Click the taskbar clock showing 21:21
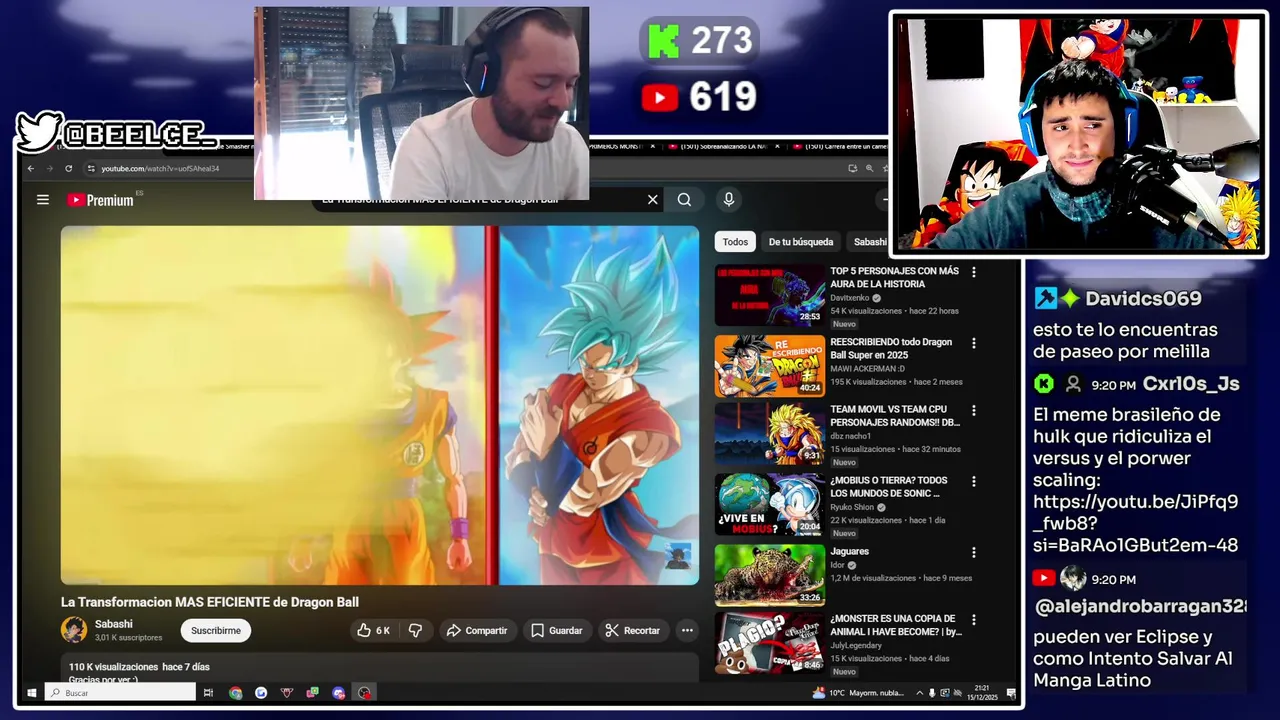Viewport: 1280px width, 720px height. (982, 693)
